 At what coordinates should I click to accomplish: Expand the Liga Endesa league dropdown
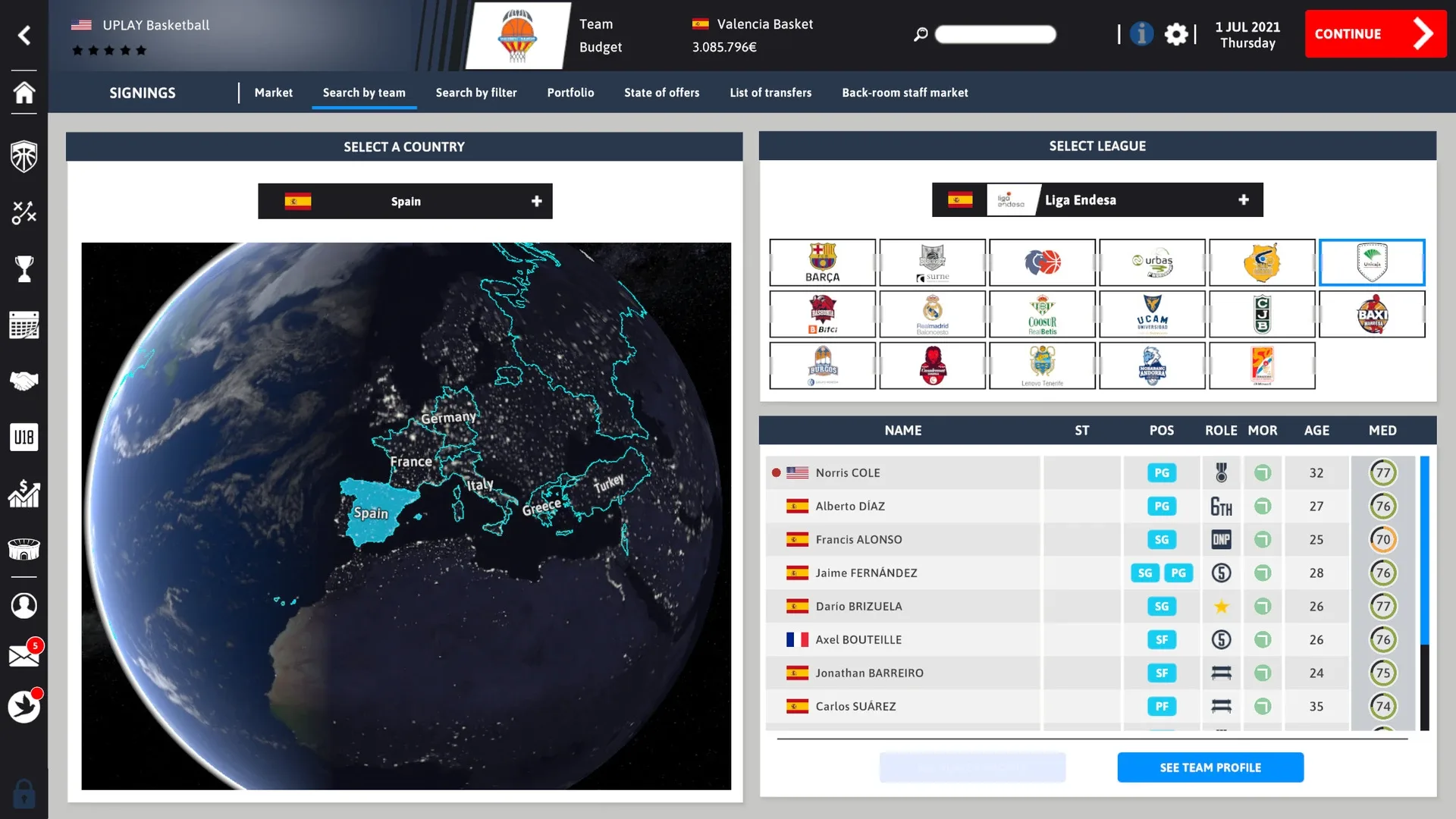(1097, 200)
